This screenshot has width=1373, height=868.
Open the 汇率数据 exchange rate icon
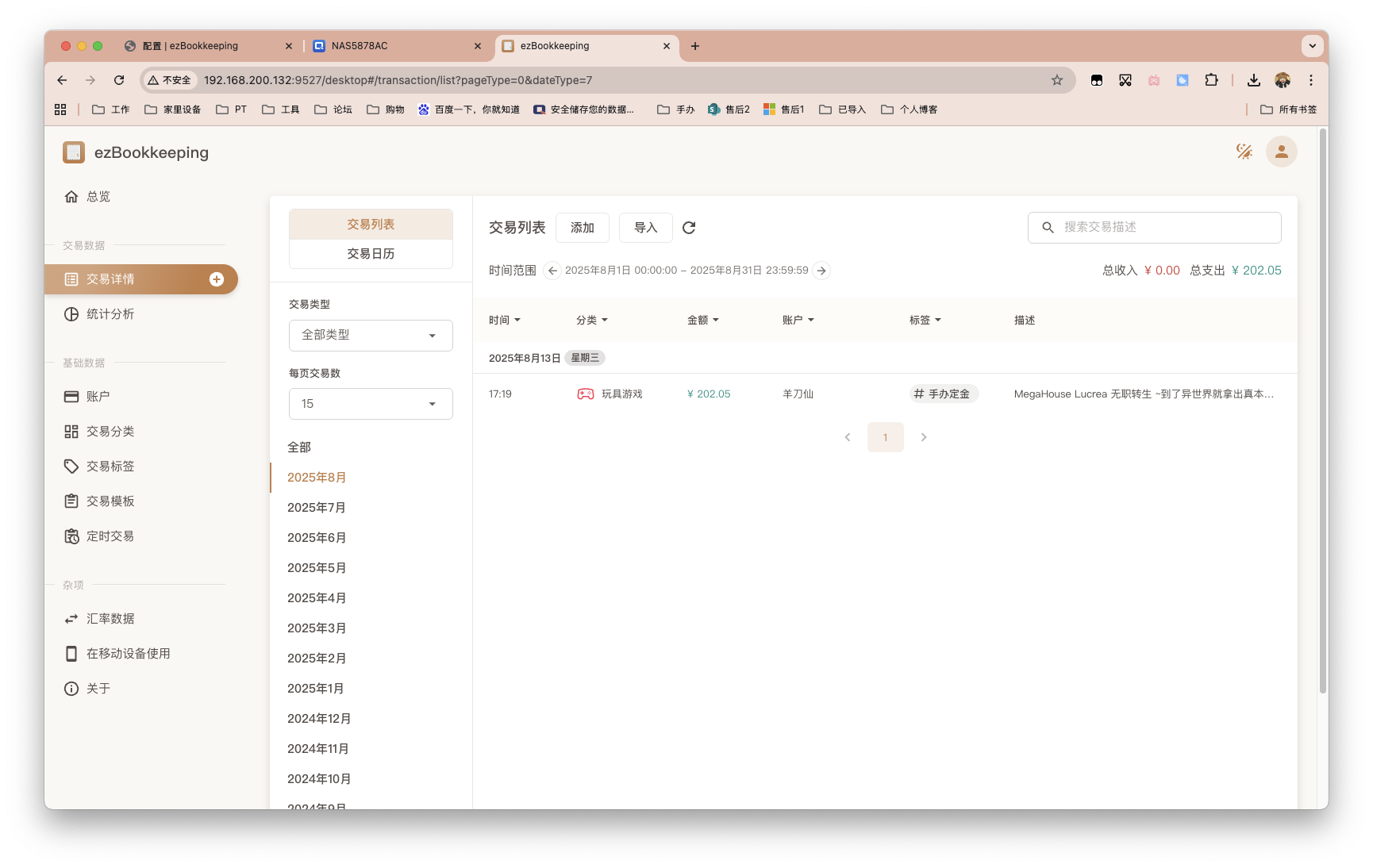[x=71, y=618]
